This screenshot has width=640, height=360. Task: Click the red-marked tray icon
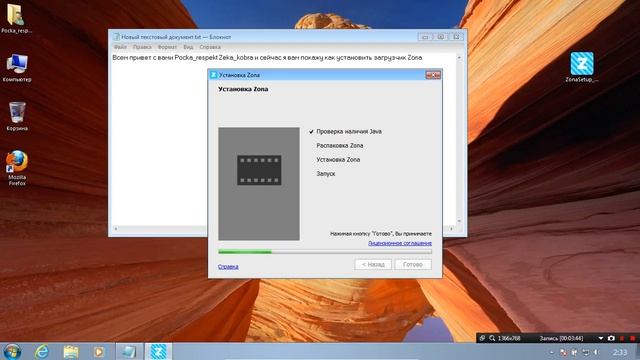point(563,352)
